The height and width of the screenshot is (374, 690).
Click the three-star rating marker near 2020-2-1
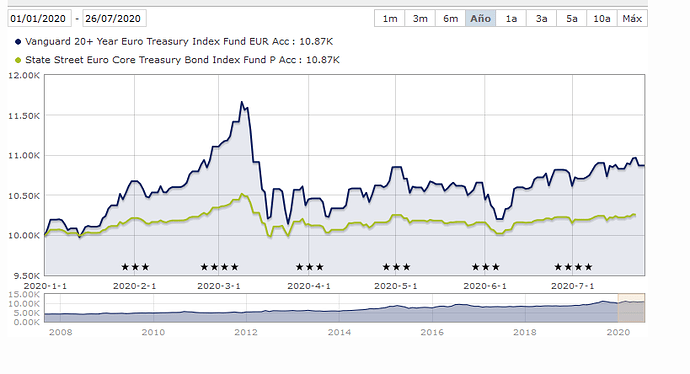coord(136,267)
